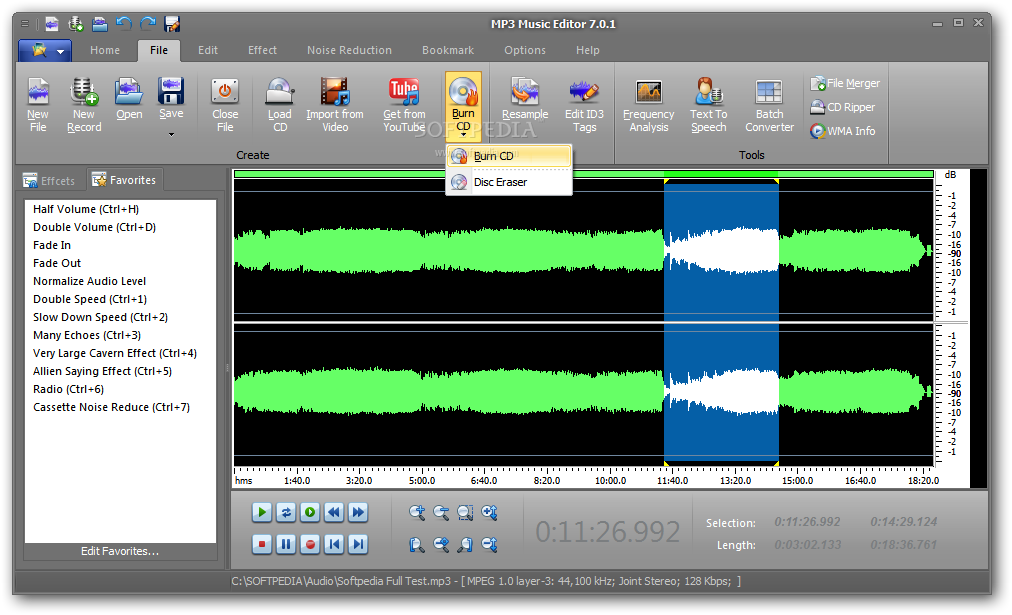Click the New Record ribbon button
The width and height of the screenshot is (1012, 615).
click(84, 105)
